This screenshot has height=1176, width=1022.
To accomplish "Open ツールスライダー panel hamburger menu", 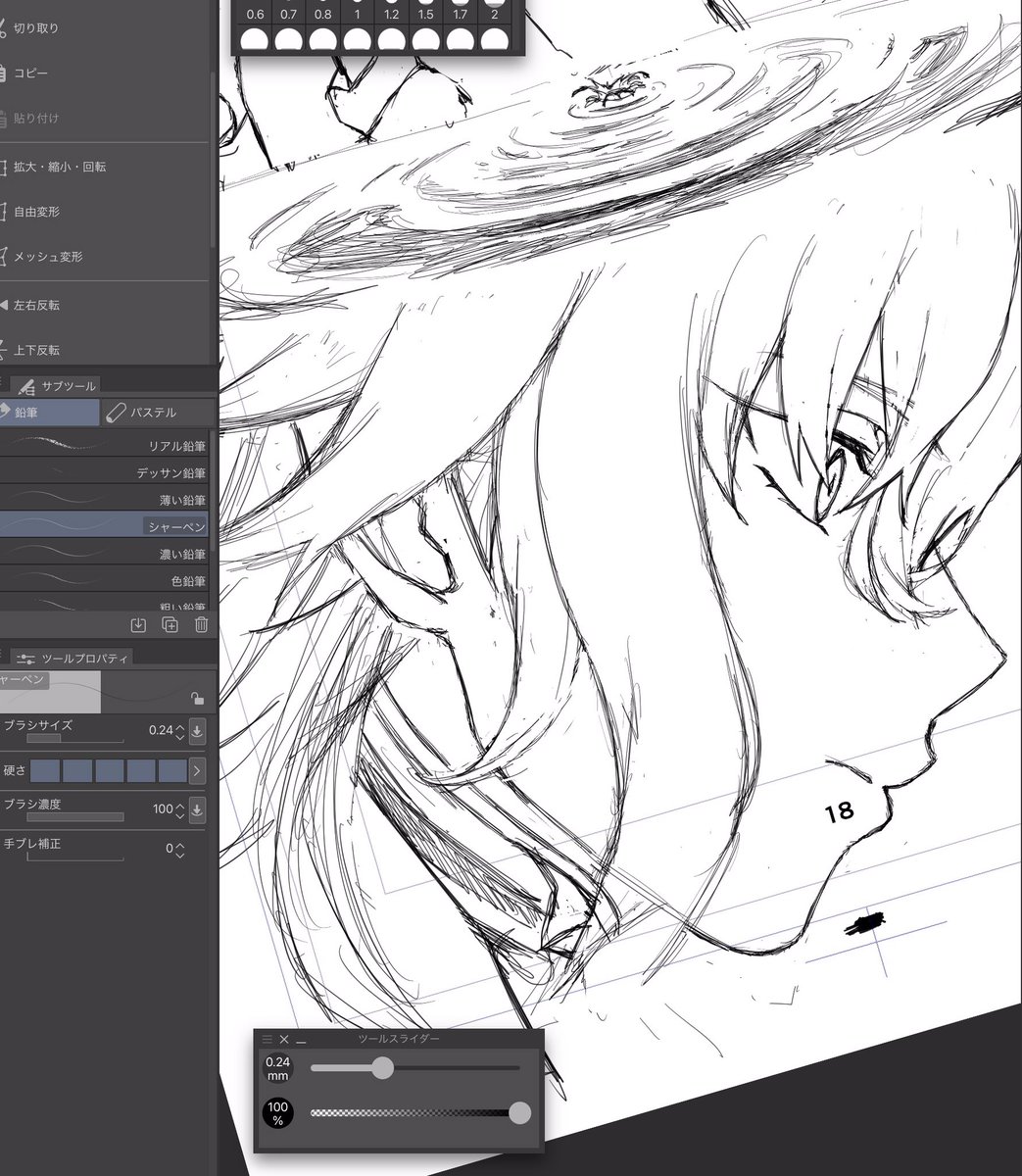I will click(268, 1039).
